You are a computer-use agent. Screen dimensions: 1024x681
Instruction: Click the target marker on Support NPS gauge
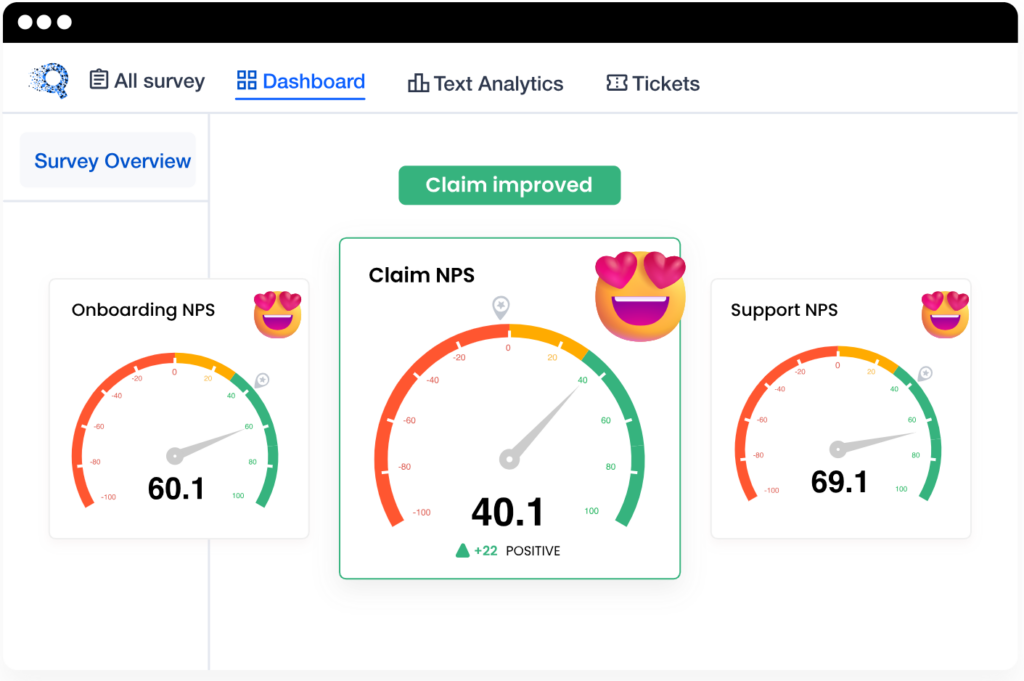pyautogui.click(x=926, y=373)
